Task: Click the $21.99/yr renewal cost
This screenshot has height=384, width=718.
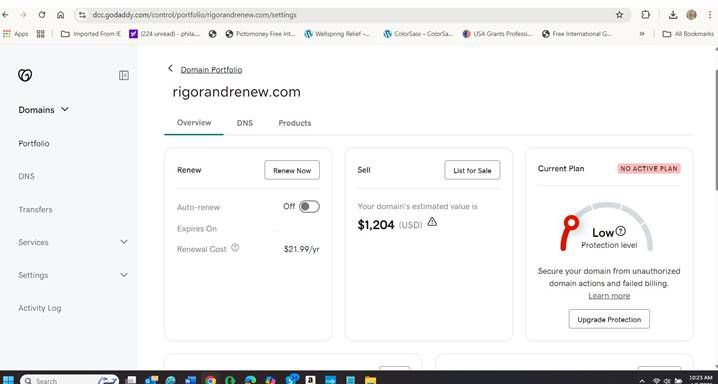Action: click(x=302, y=249)
